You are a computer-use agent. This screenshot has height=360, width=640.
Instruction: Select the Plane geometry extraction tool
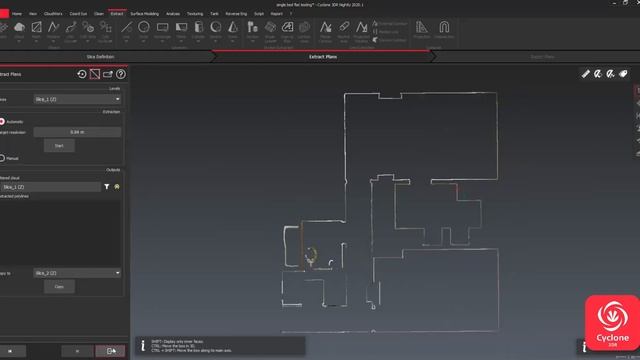[x=181, y=27]
